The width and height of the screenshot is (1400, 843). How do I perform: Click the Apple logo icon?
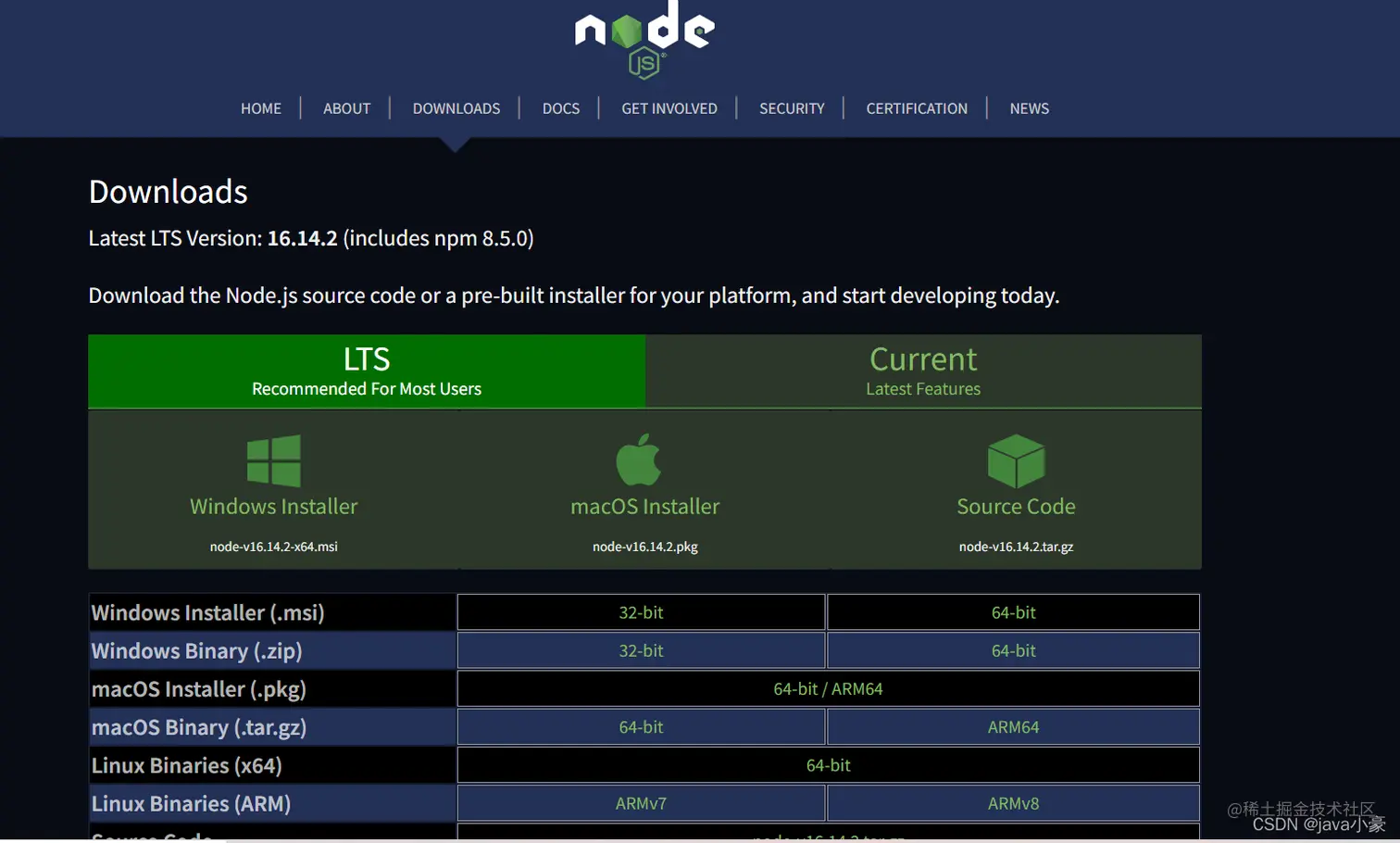point(639,459)
